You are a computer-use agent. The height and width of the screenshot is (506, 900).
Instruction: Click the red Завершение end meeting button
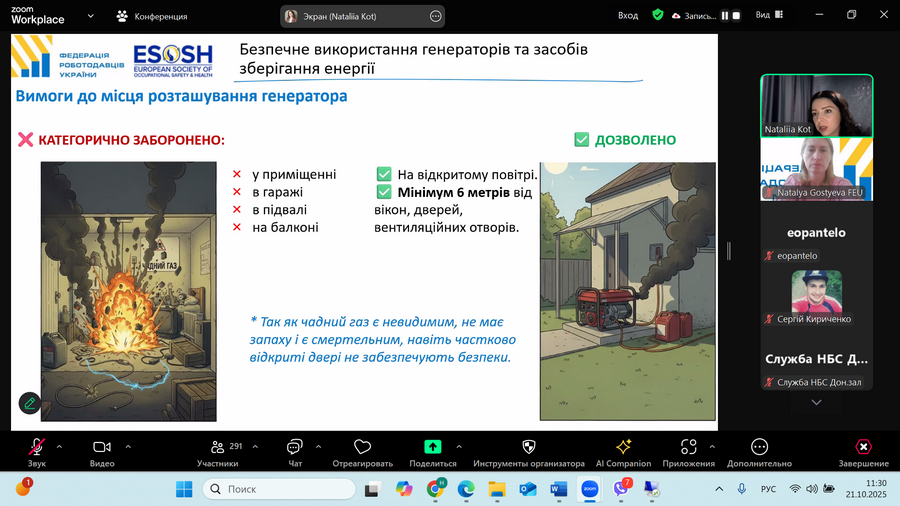(863, 447)
